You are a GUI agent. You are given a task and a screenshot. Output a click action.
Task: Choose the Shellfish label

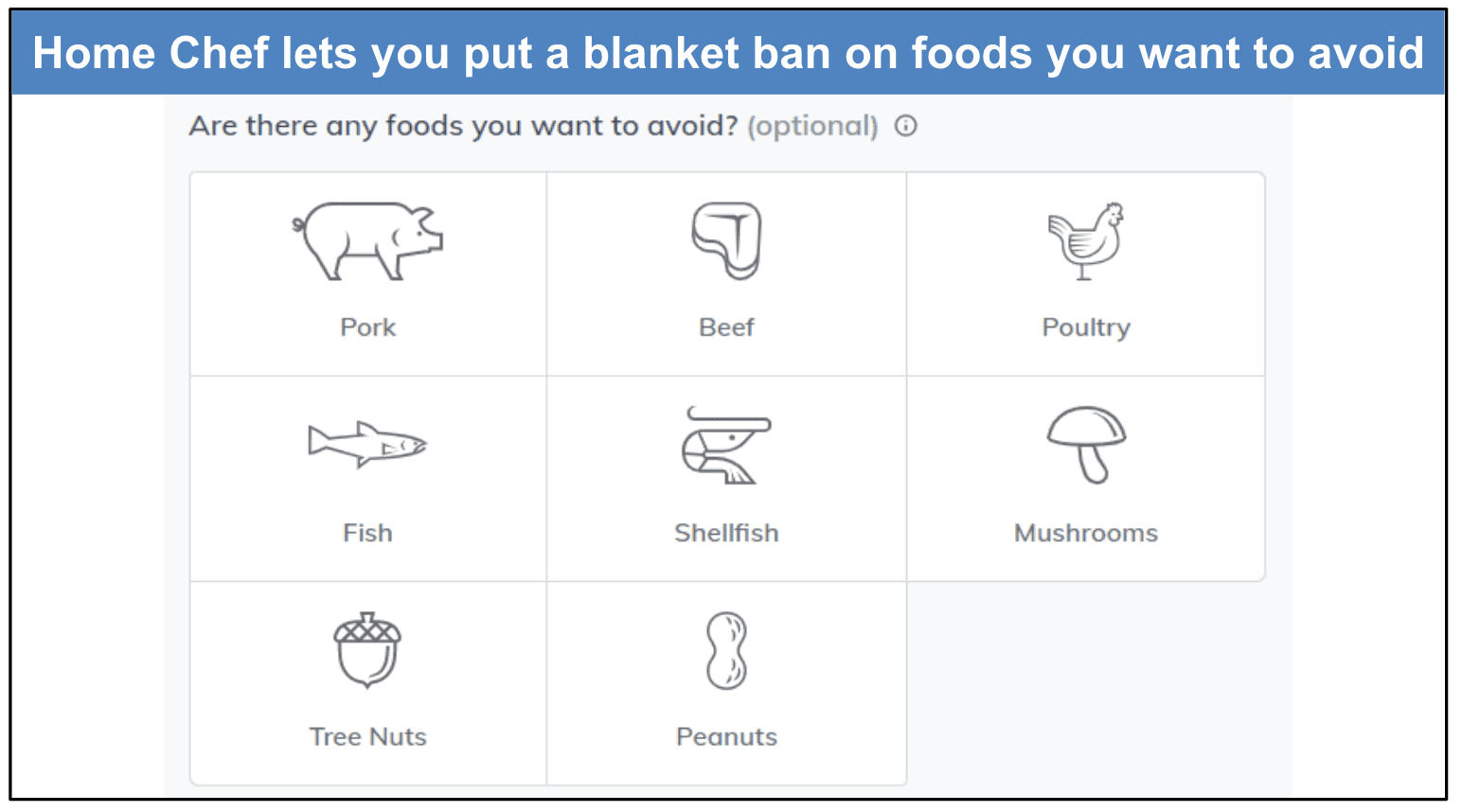tap(726, 533)
